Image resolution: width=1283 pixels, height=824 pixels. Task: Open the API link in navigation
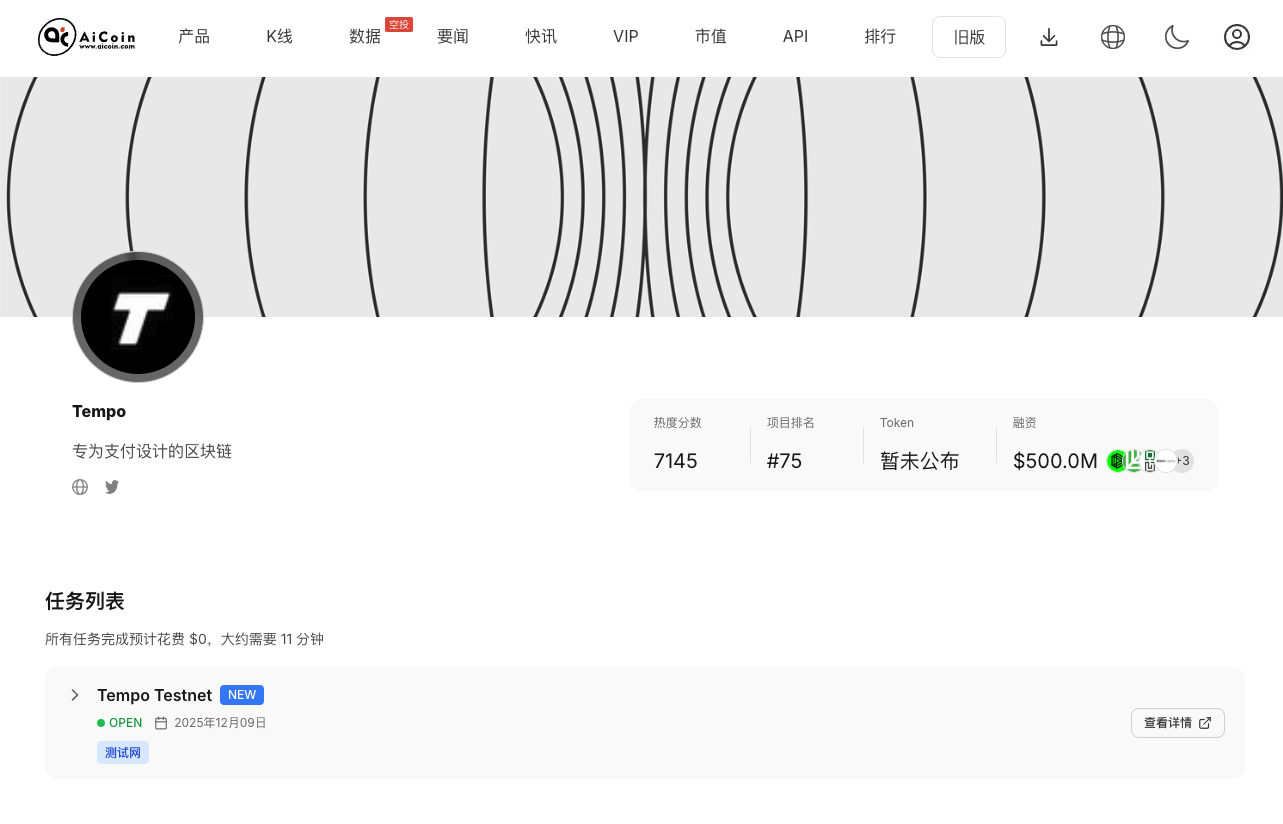(796, 37)
